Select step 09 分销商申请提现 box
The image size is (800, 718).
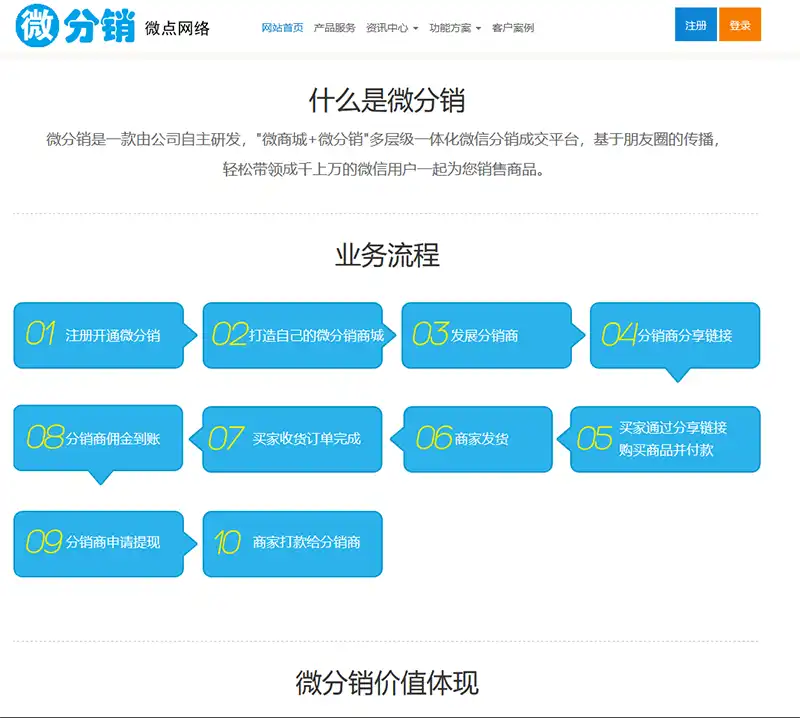pos(99,543)
